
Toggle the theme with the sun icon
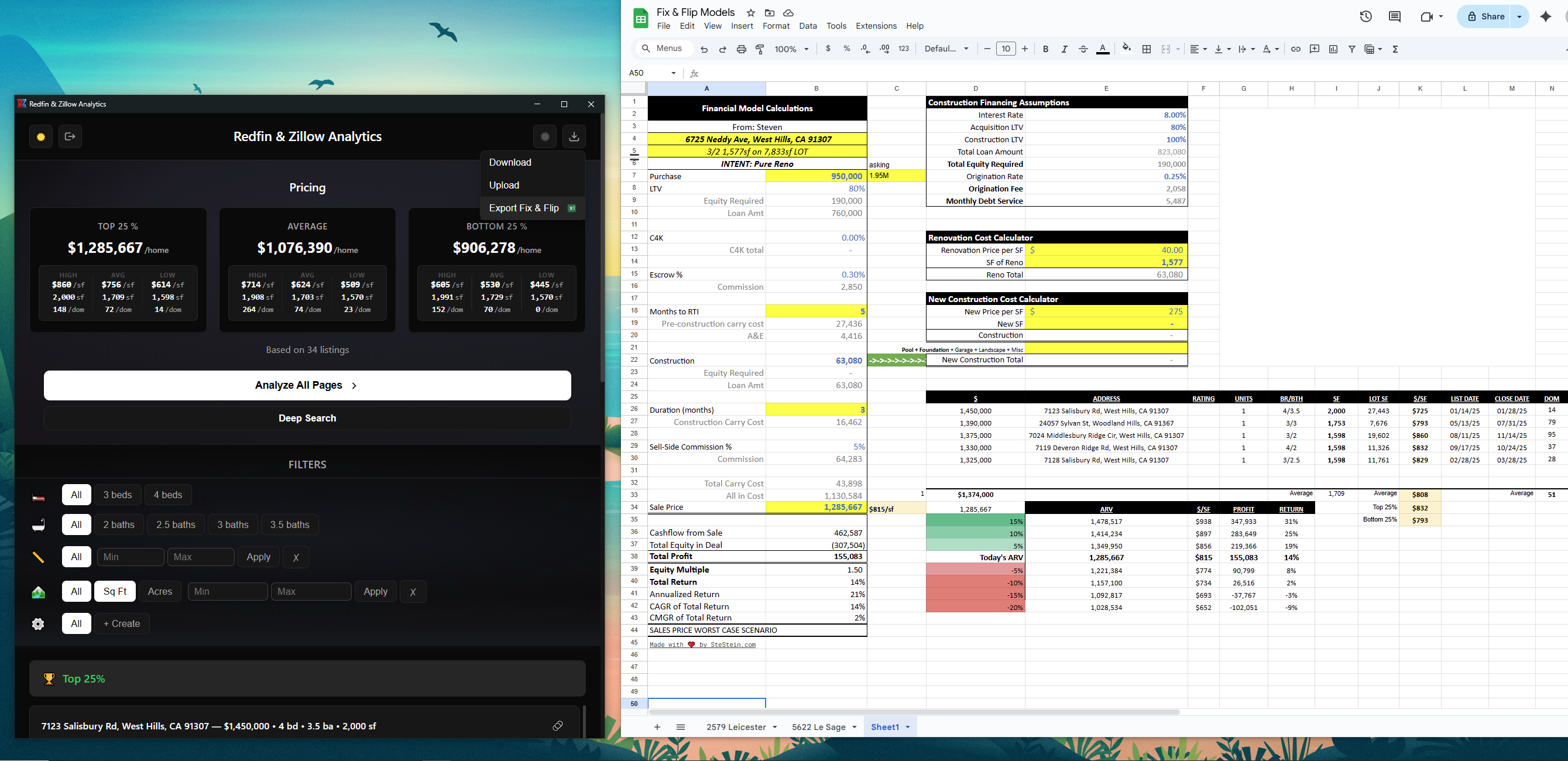click(x=40, y=136)
